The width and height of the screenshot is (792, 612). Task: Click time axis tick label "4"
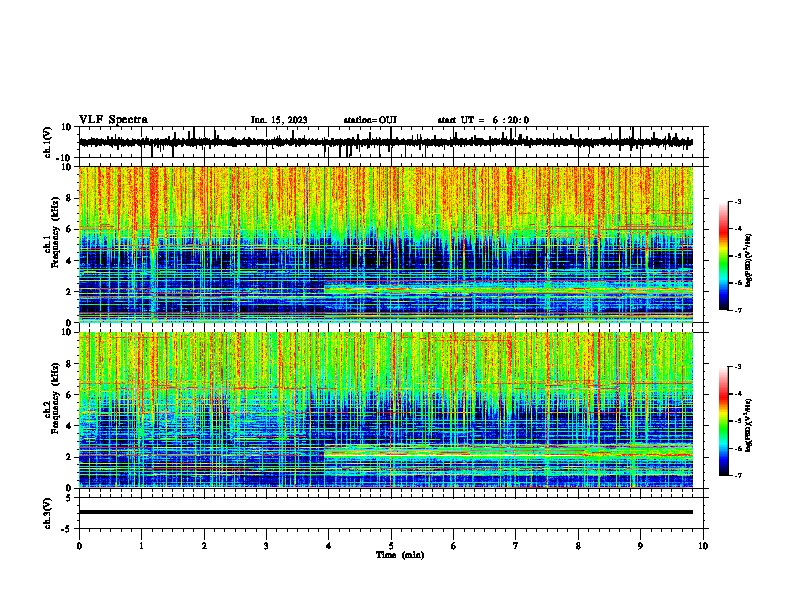pyautogui.click(x=328, y=546)
